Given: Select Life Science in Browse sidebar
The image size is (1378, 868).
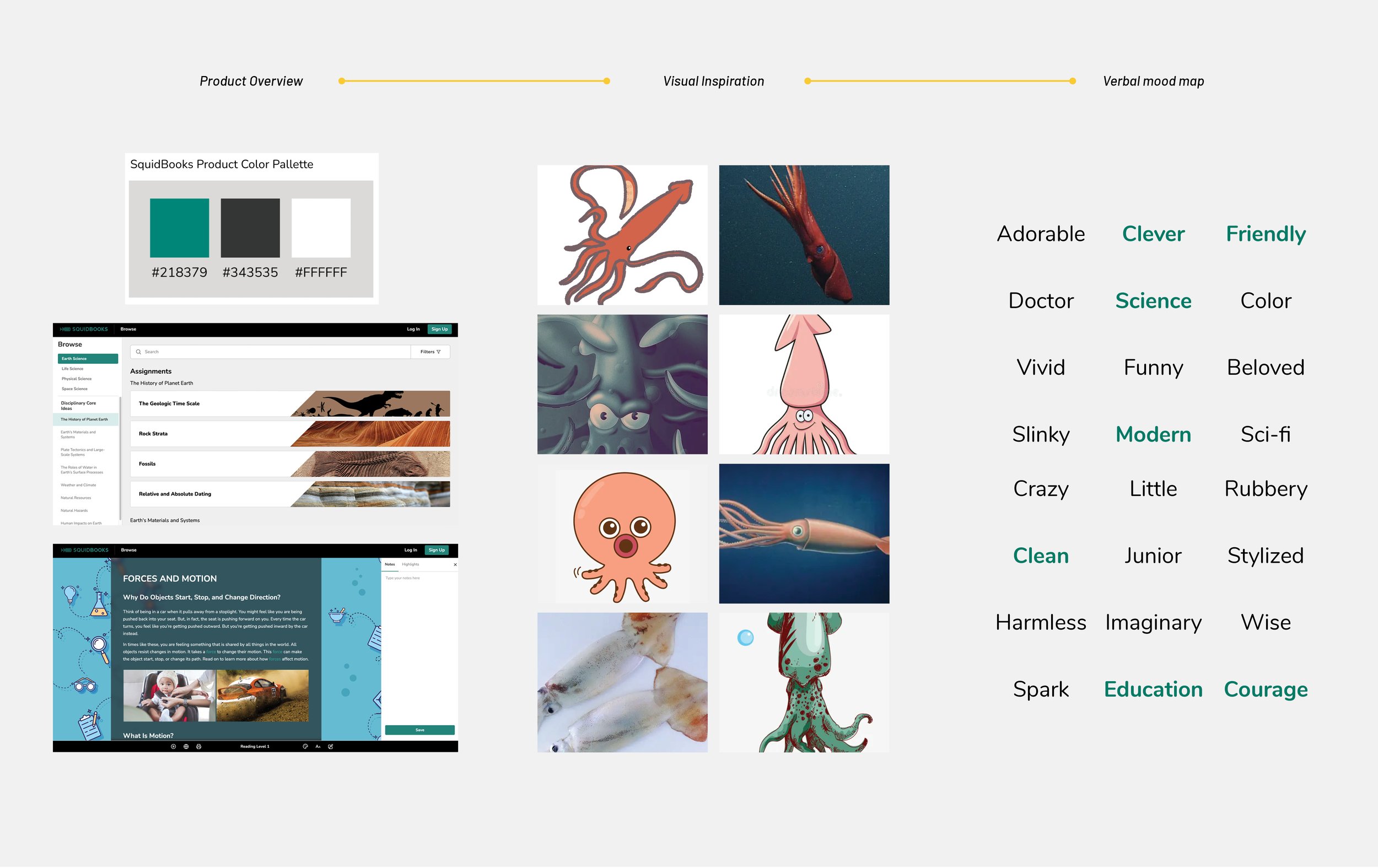Looking at the screenshot, I should tap(73, 369).
